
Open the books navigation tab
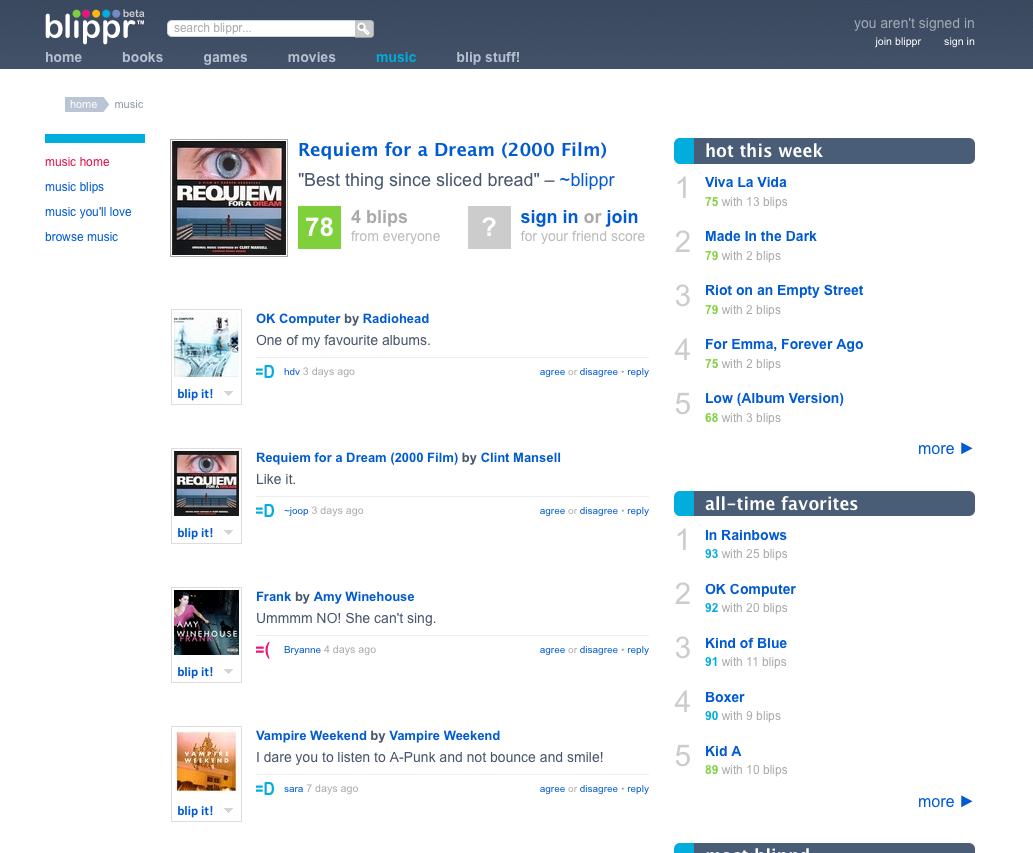[x=142, y=57]
